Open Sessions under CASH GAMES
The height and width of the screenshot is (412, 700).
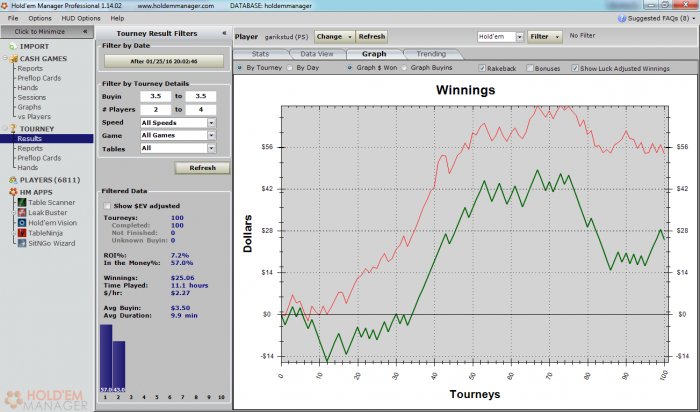coord(31,97)
